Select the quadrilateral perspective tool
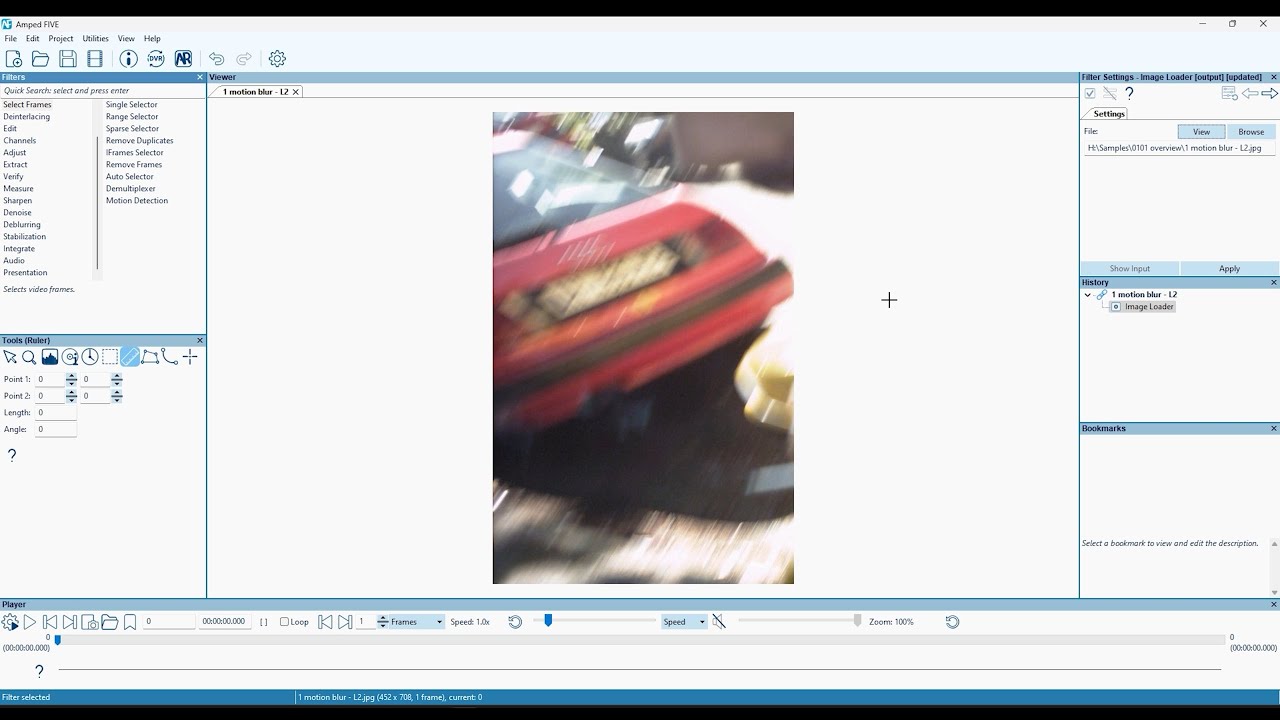The width and height of the screenshot is (1280, 720). [x=150, y=357]
